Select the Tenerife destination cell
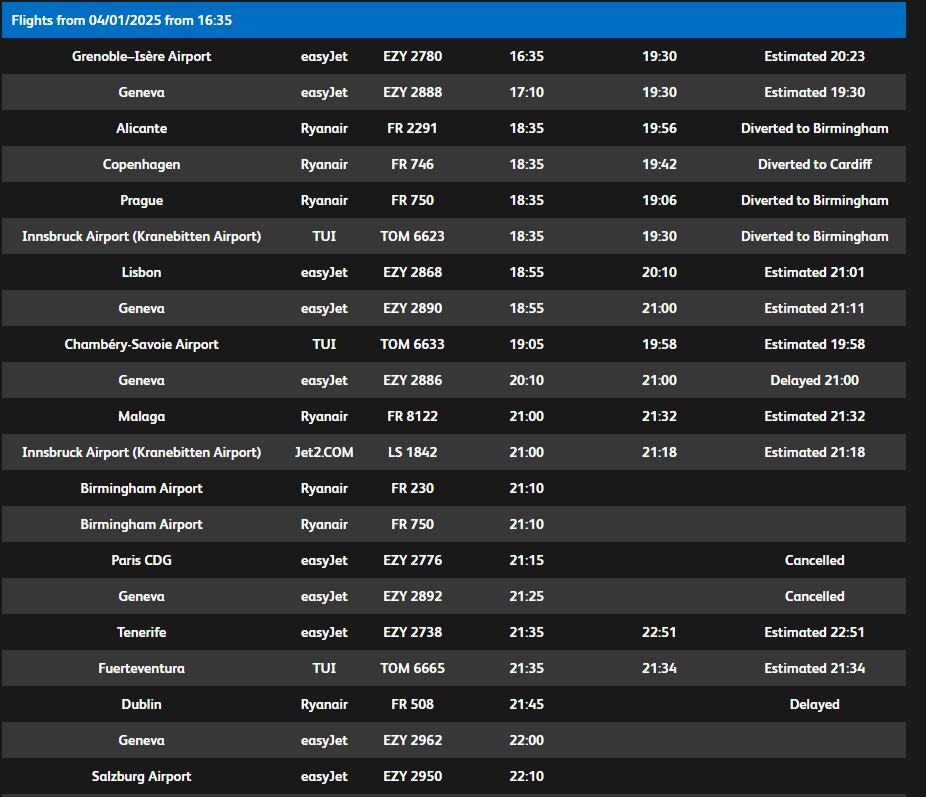 (x=141, y=632)
